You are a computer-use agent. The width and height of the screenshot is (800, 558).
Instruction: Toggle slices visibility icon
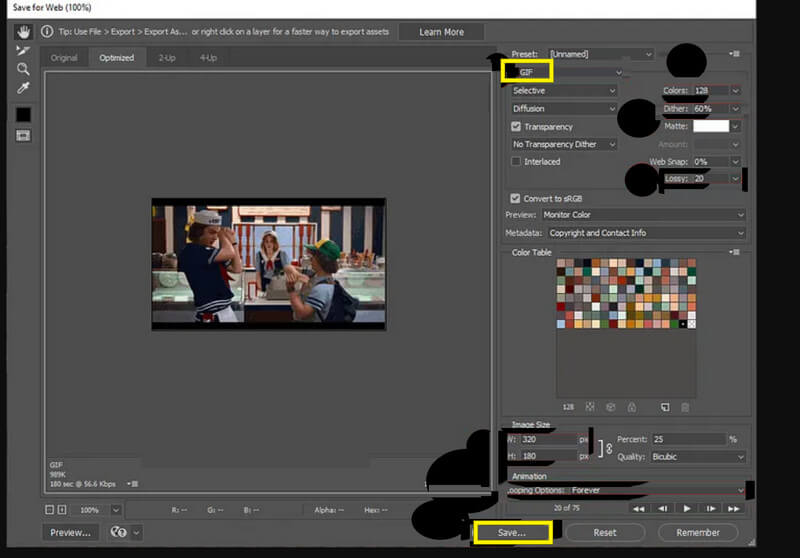23,136
